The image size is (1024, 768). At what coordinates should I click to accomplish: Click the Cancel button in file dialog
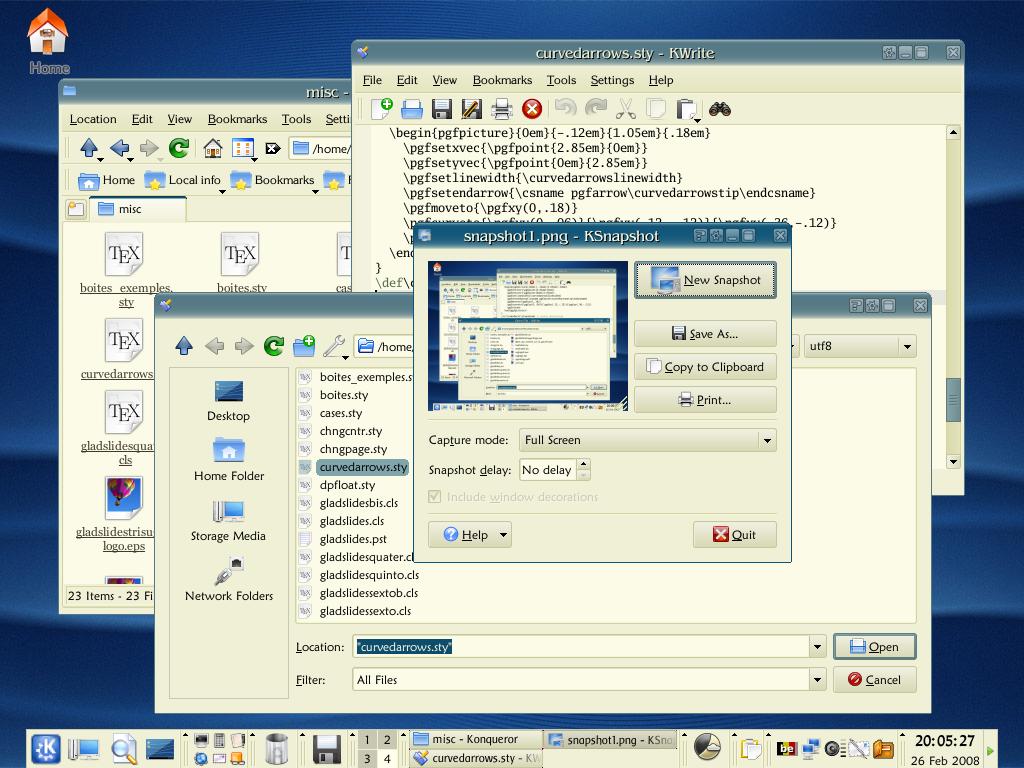tap(874, 680)
